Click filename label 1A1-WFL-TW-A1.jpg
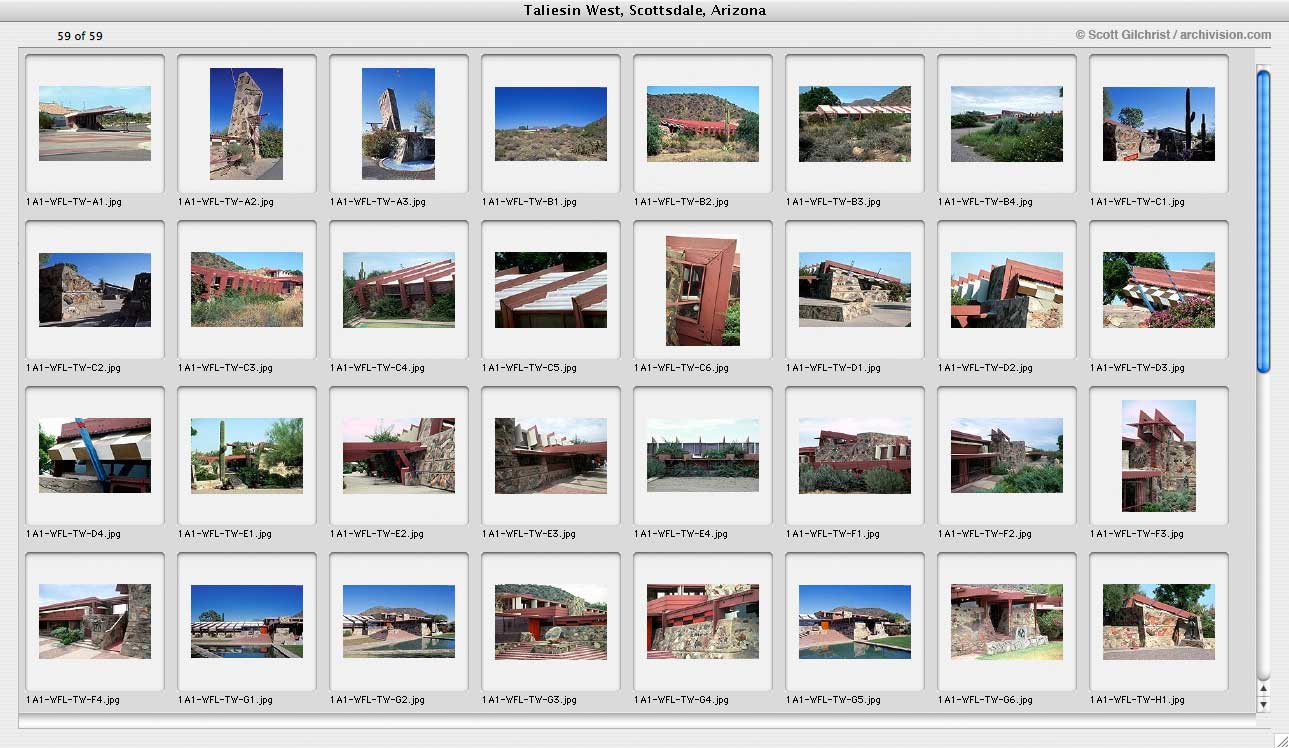 (74, 202)
